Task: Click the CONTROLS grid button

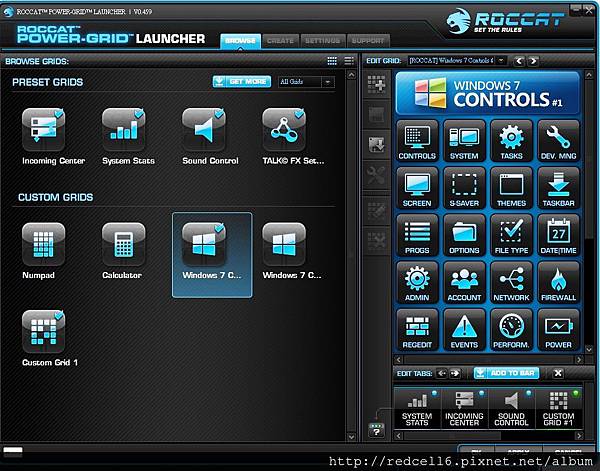Action: click(x=417, y=140)
